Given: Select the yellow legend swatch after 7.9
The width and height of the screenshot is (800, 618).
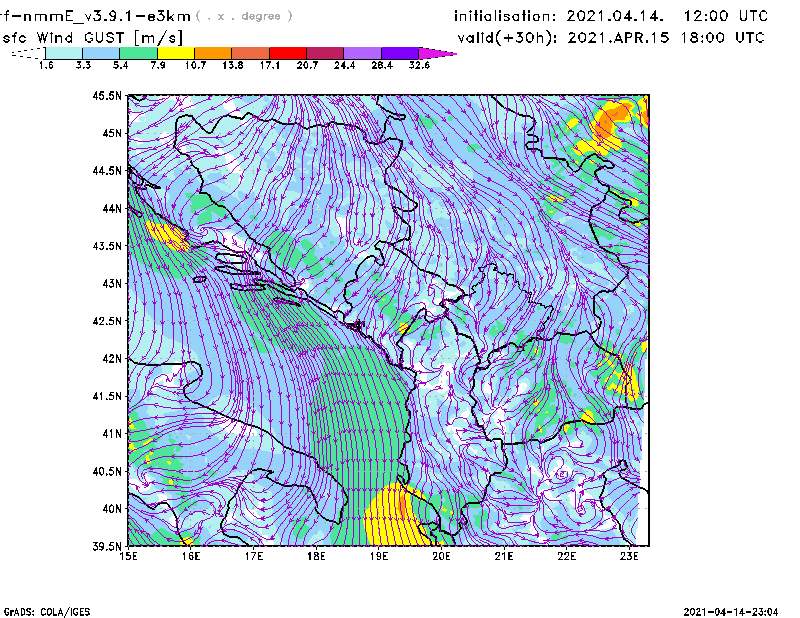Looking at the screenshot, I should pos(176,53).
